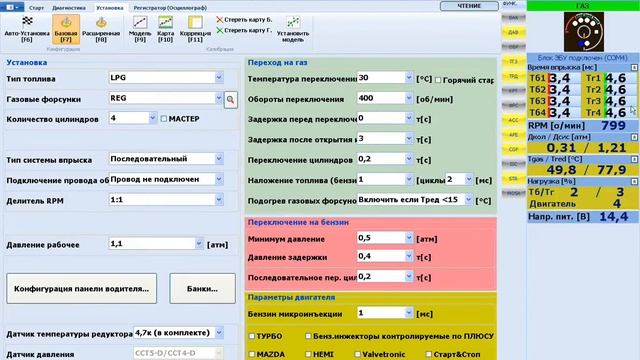Open the Тип системы впрыска dropdown
This screenshot has height=360, width=640.
click(219, 159)
